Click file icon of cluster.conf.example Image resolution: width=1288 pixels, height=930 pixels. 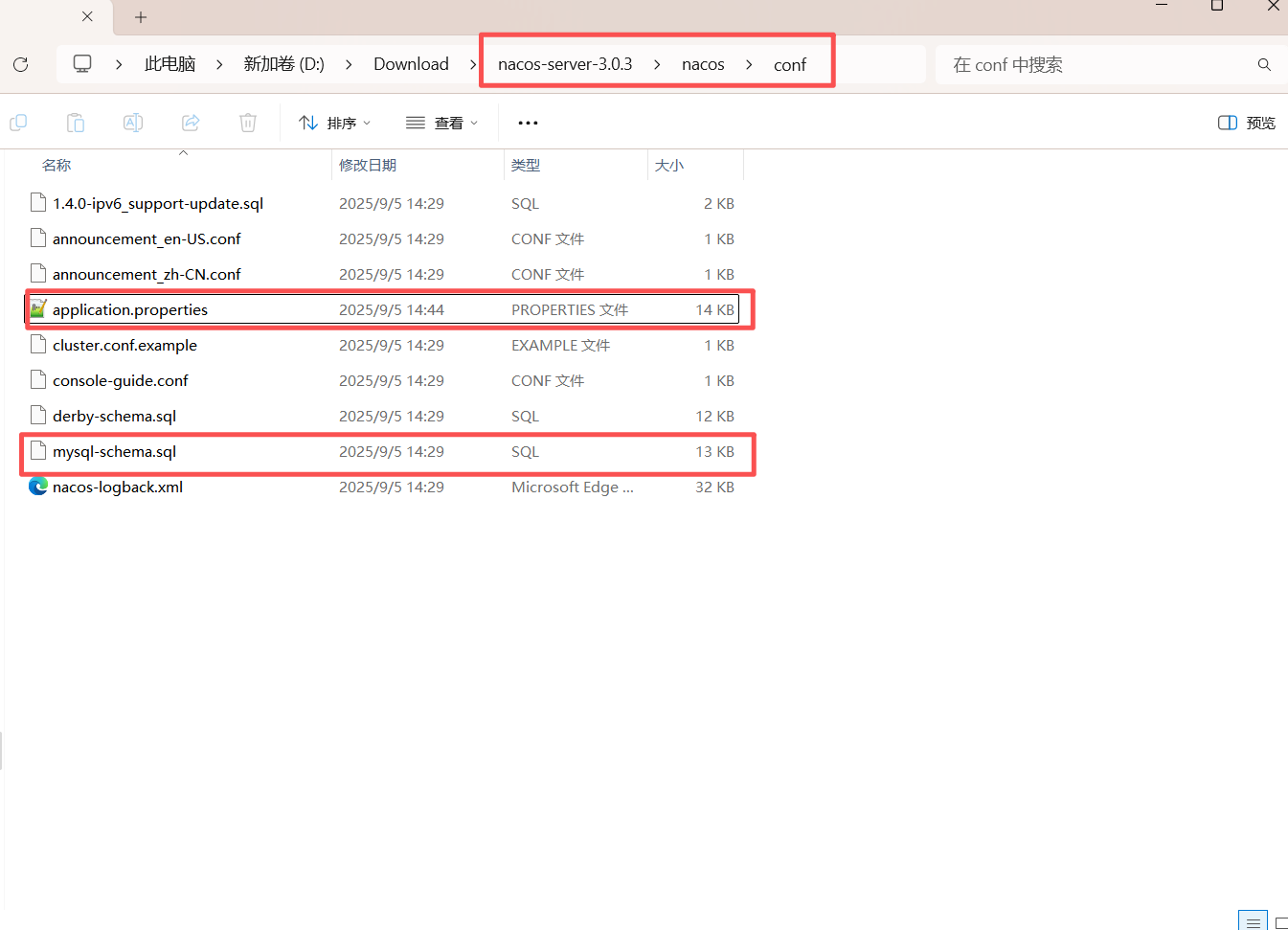[x=38, y=345]
